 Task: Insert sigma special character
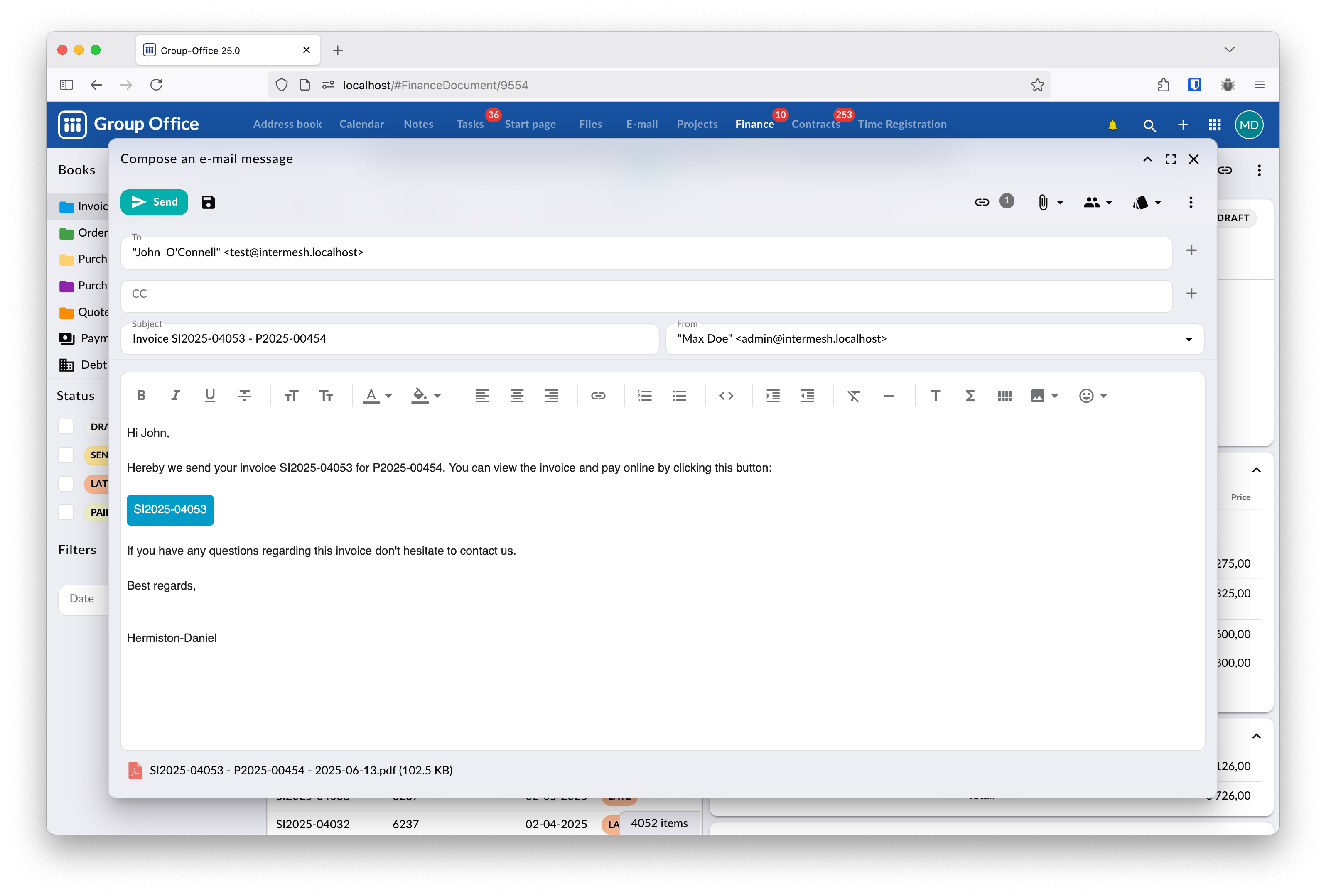pyautogui.click(x=970, y=395)
